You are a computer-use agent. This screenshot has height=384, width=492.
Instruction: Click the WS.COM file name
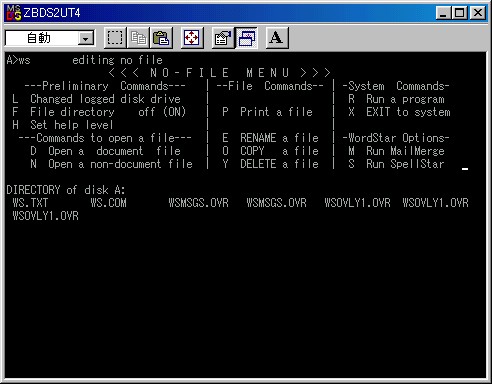pyautogui.click(x=108, y=203)
